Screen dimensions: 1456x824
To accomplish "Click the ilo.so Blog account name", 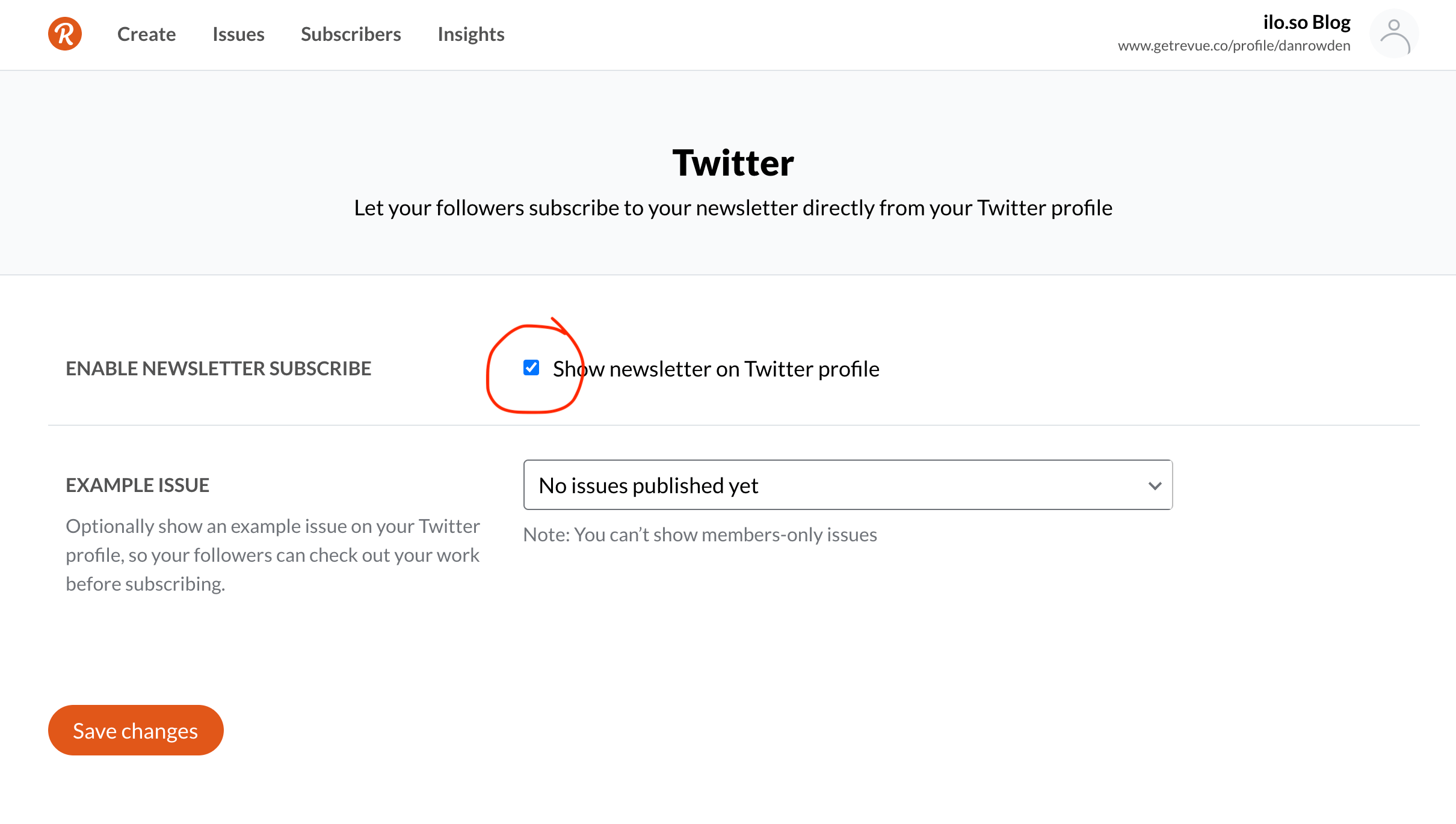I will (1307, 22).
